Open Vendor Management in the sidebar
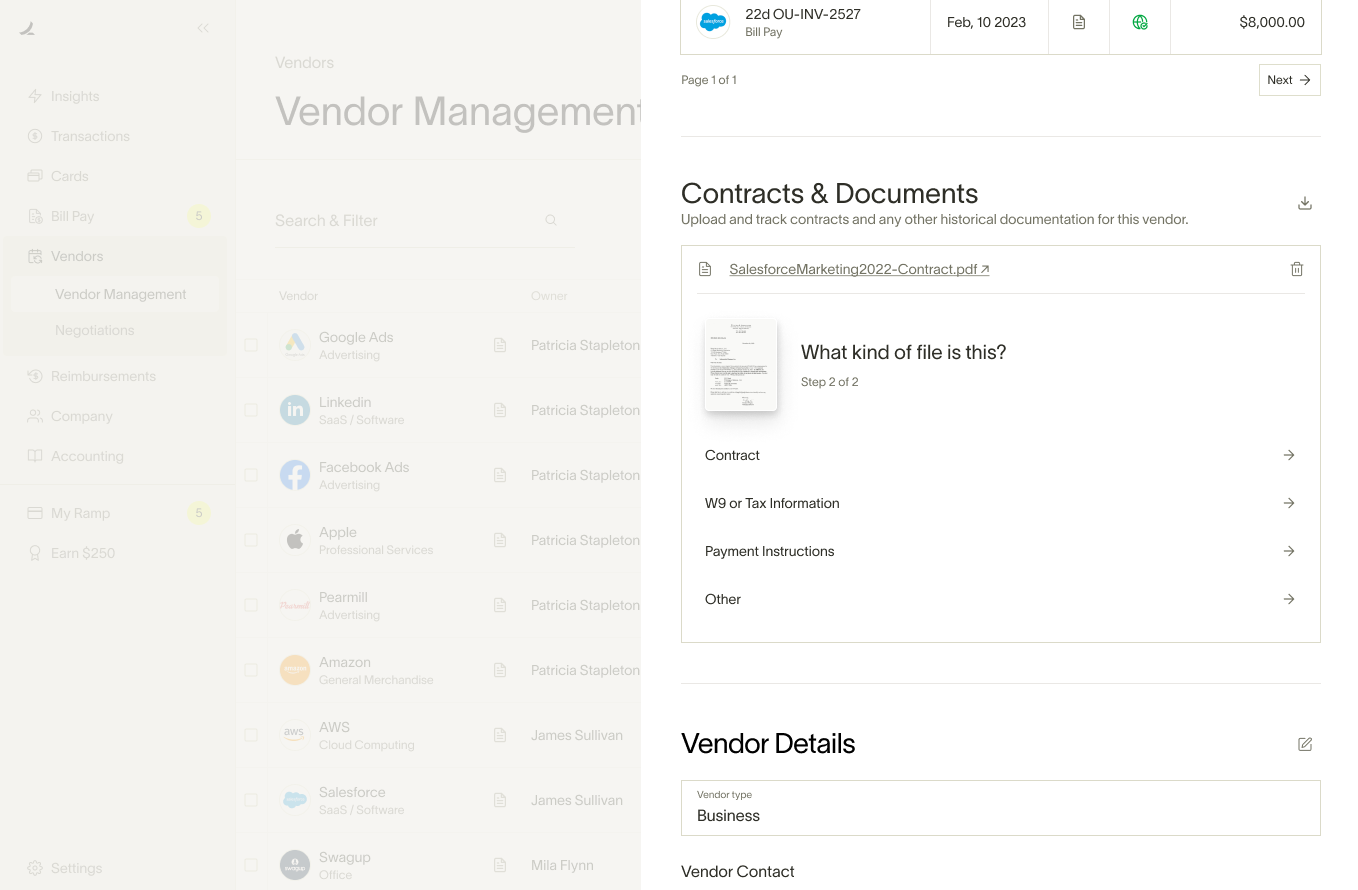The height and width of the screenshot is (890, 1358). click(x=115, y=294)
